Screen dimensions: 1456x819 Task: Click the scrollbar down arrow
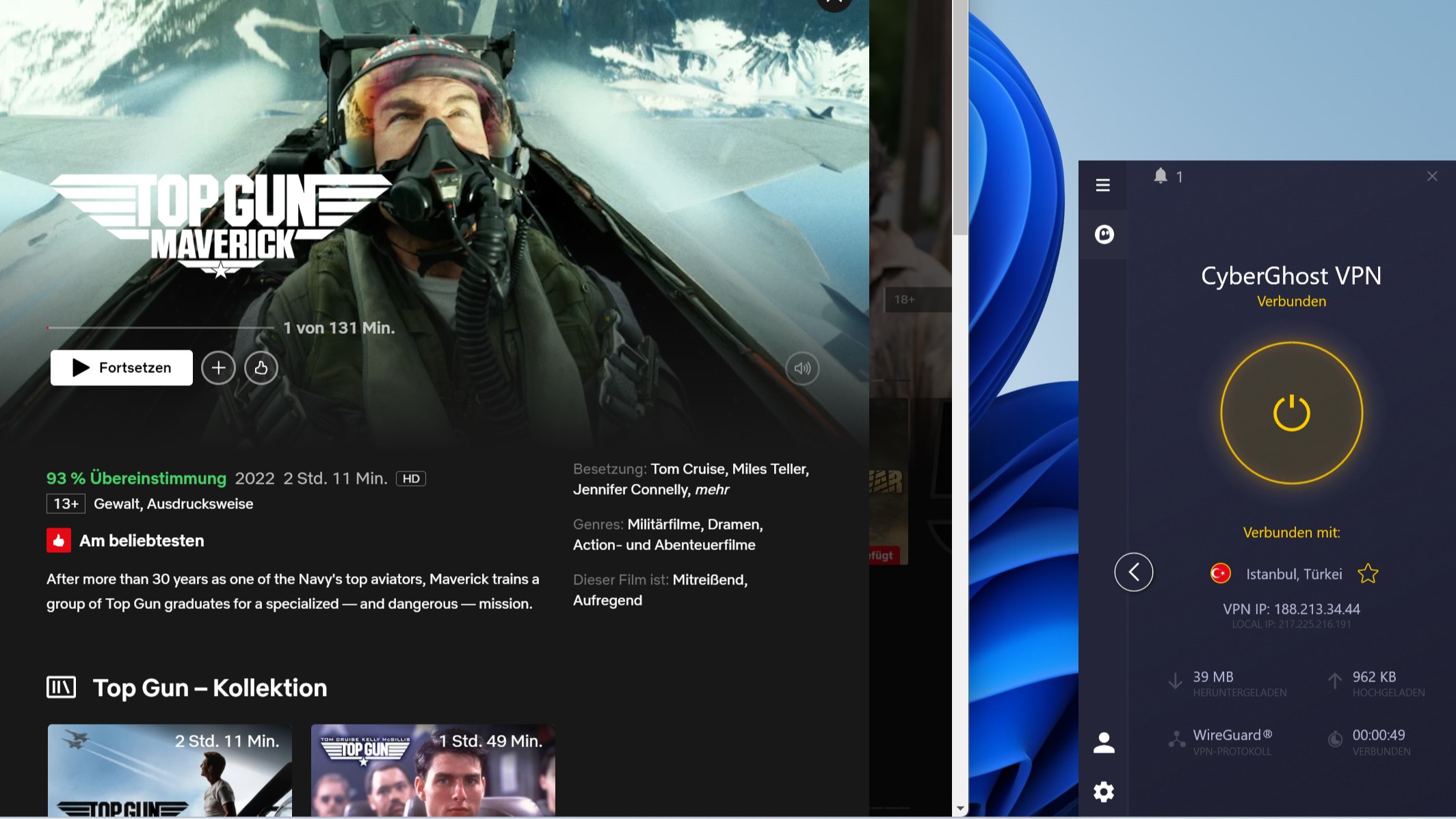pos(960,809)
